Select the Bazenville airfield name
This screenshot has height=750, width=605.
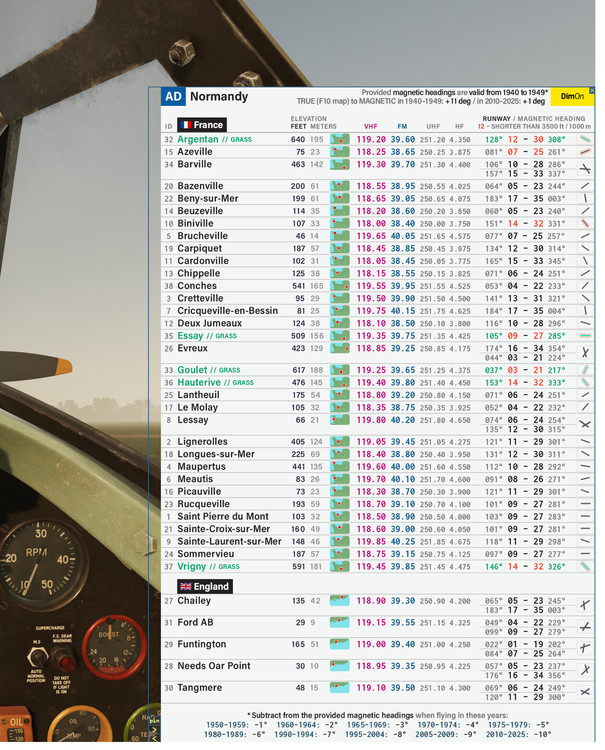tap(200, 186)
